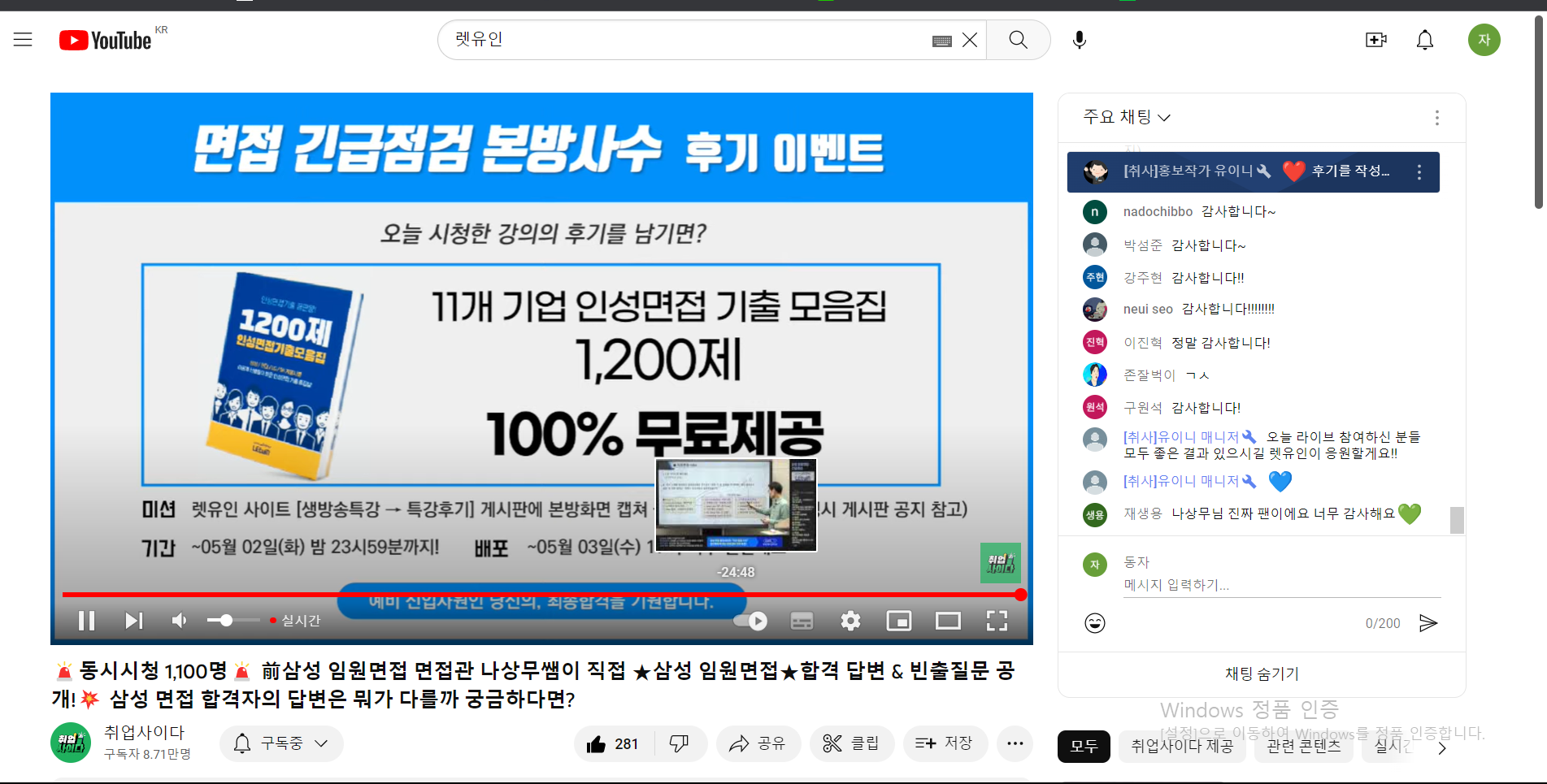Screen dimensions: 1547x784
Task: Click the 박섬준 chat username
Action: pyautogui.click(x=1143, y=245)
